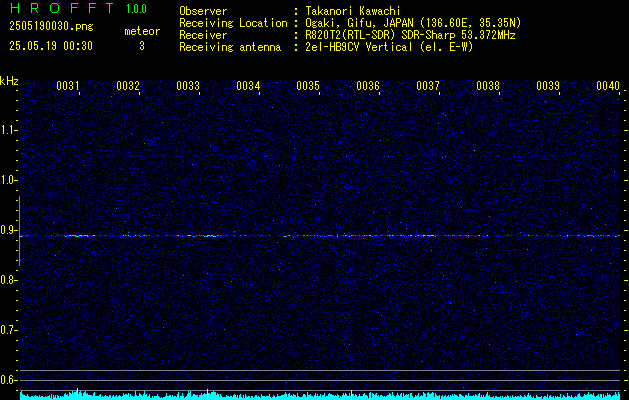629x400 pixels.
Task: Click the 0037 time marker
Action: (x=428, y=85)
